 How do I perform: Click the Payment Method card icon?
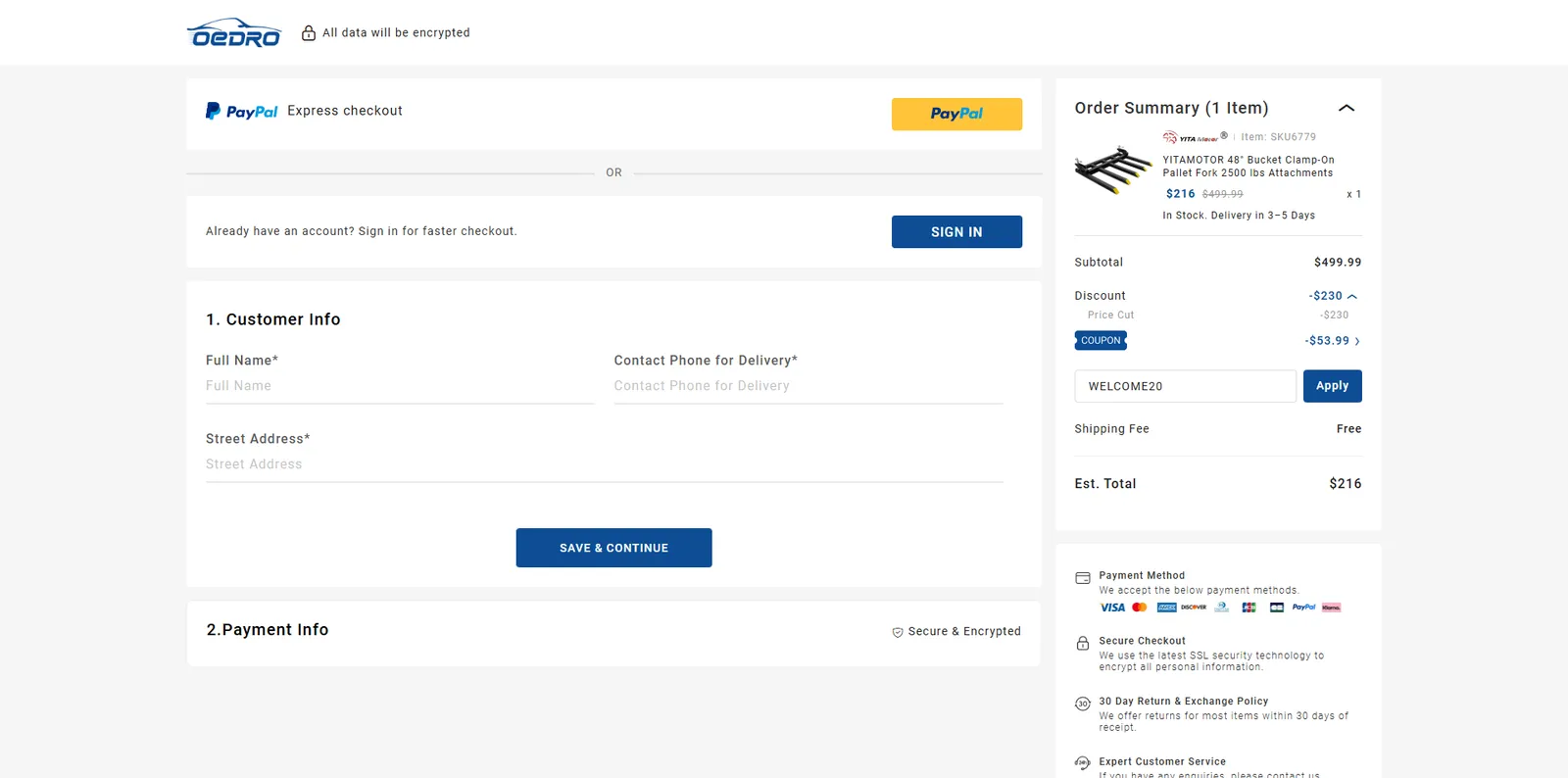click(1083, 578)
